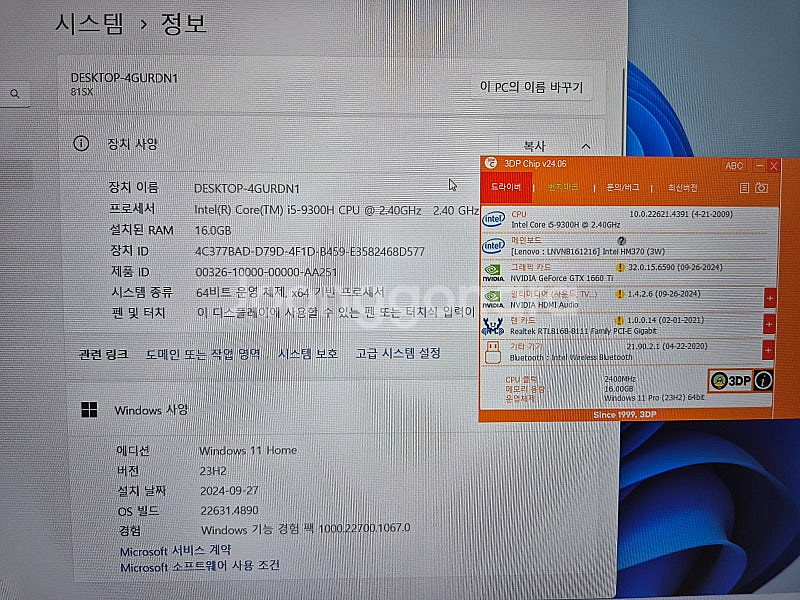Click the 장치 이름 value DESKTOP-4GURDN1
This screenshot has width=800, height=600.
click(x=246, y=188)
